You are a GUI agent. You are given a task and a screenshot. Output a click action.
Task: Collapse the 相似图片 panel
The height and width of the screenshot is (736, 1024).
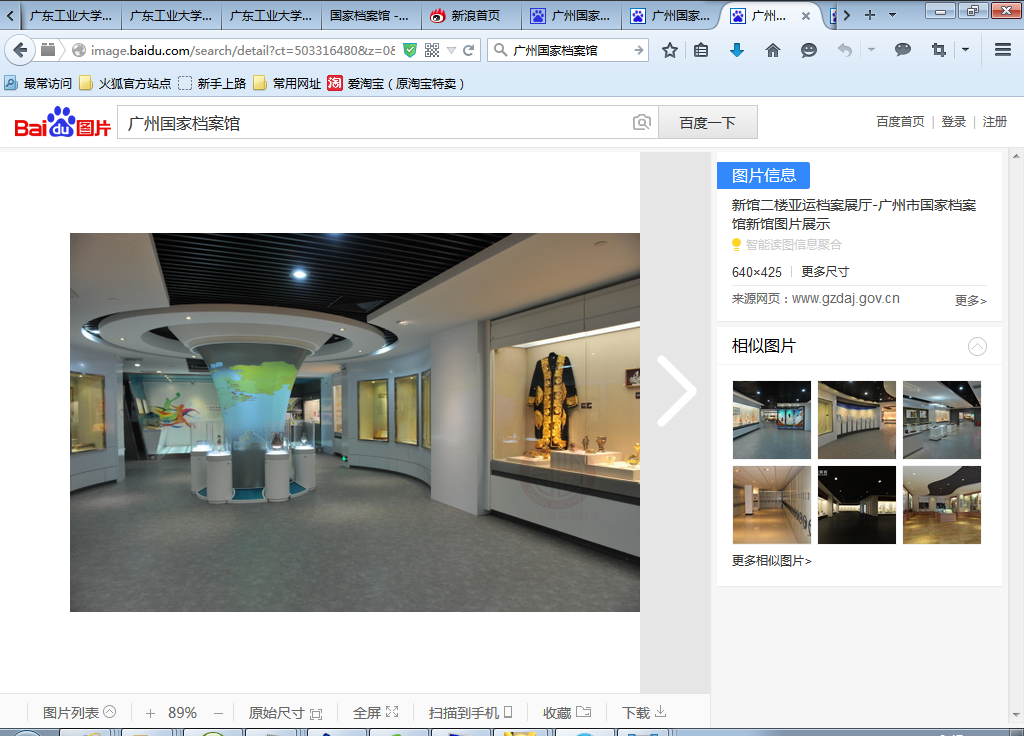(x=977, y=347)
